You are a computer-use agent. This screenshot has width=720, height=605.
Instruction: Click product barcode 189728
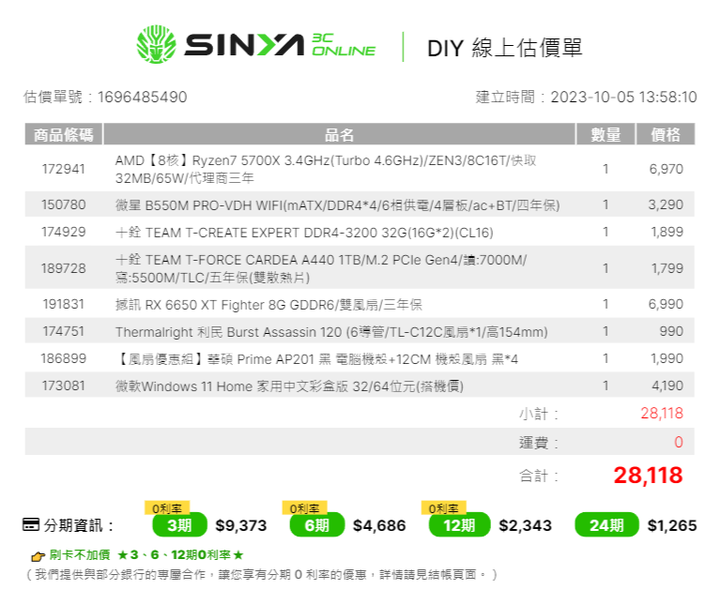(63, 268)
